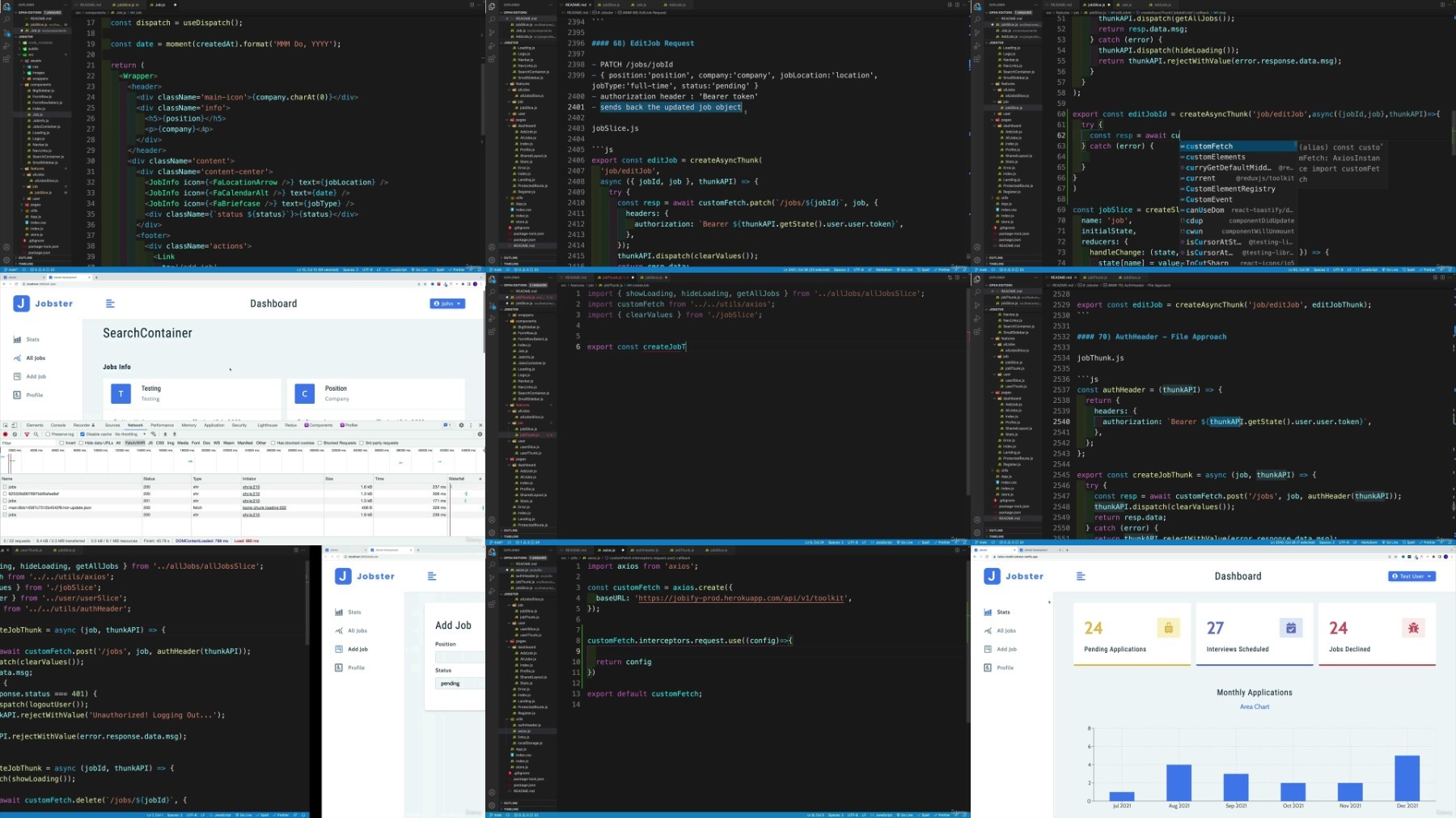Enable the Hide data URLs checkbox

tap(82, 443)
